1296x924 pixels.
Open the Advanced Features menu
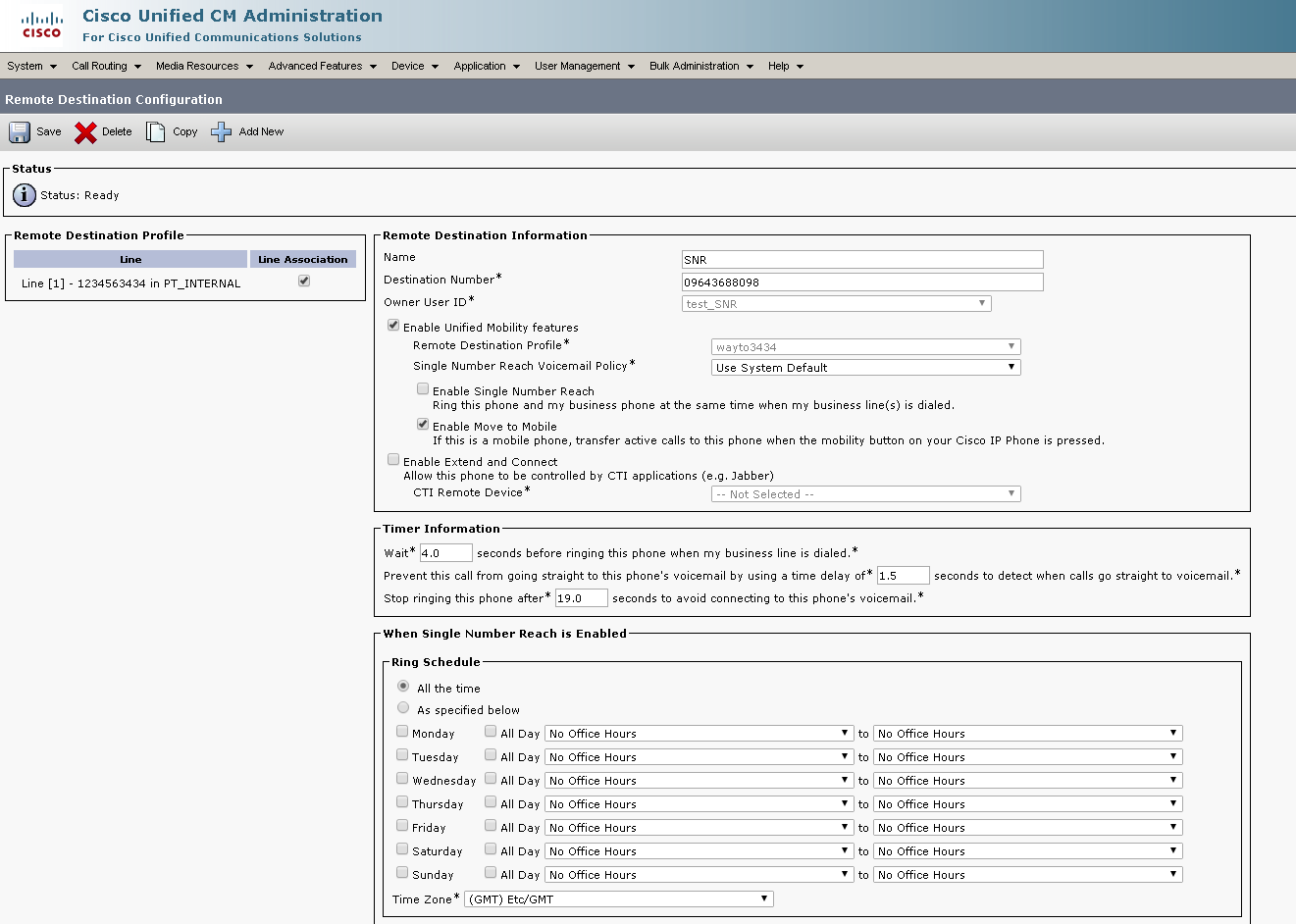click(x=322, y=66)
